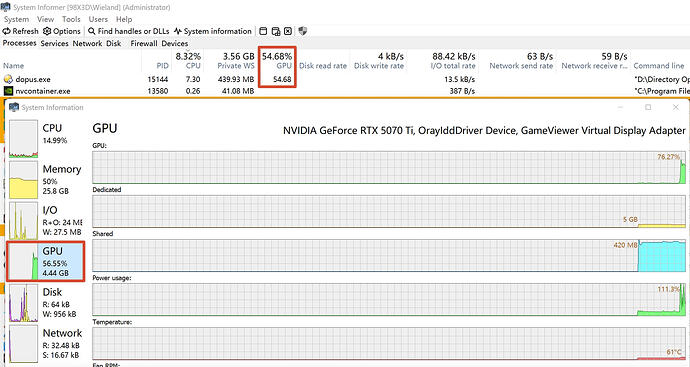Open the Help menu
690x367 pixels.
pos(124,19)
